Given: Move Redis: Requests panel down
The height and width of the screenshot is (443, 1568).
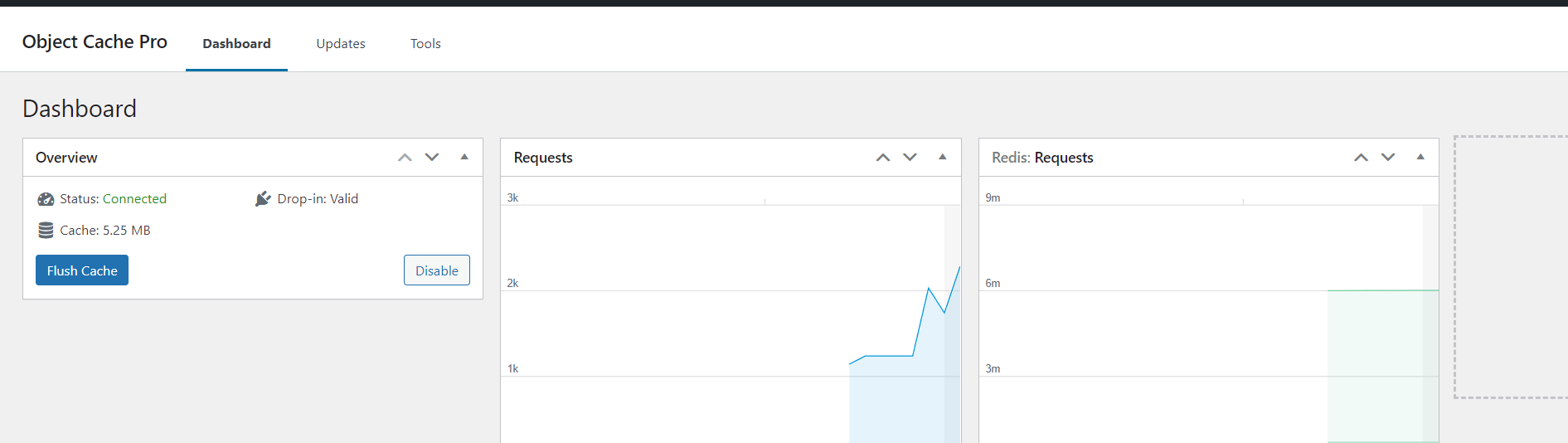Looking at the screenshot, I should pos(1388,158).
